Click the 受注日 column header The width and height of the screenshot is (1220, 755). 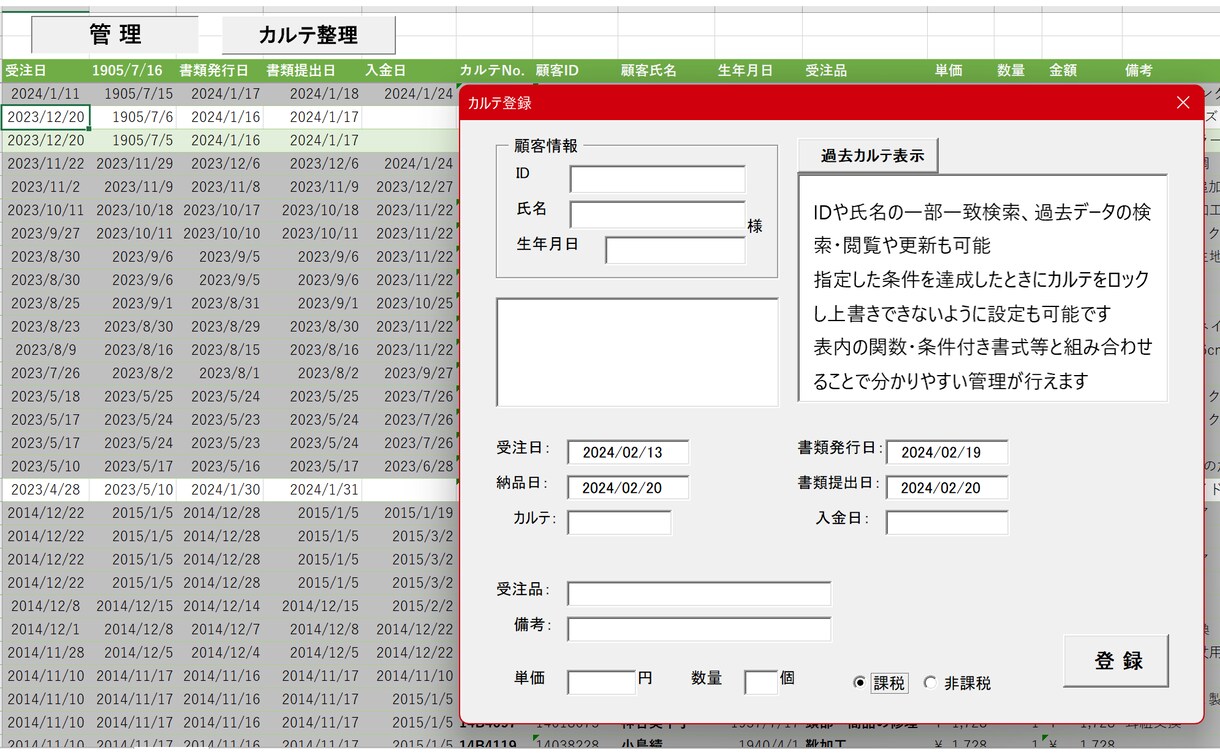(45, 70)
